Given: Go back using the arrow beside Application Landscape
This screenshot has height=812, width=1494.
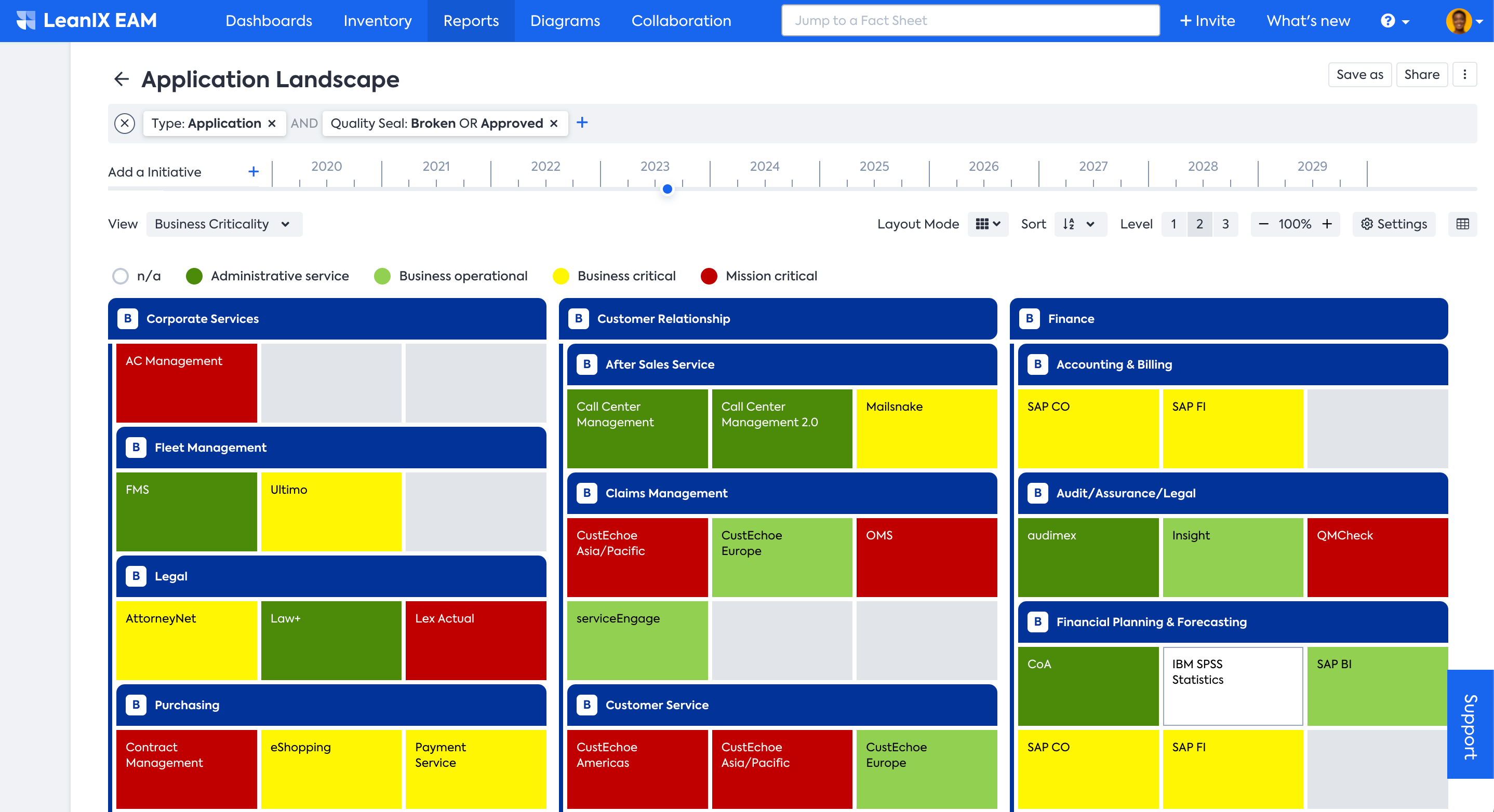Looking at the screenshot, I should click(x=121, y=79).
